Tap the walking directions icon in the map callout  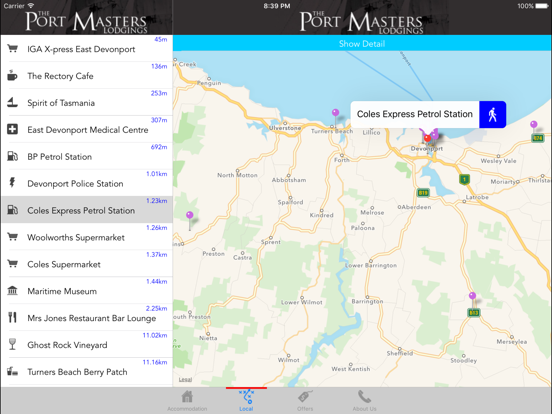coord(493,114)
